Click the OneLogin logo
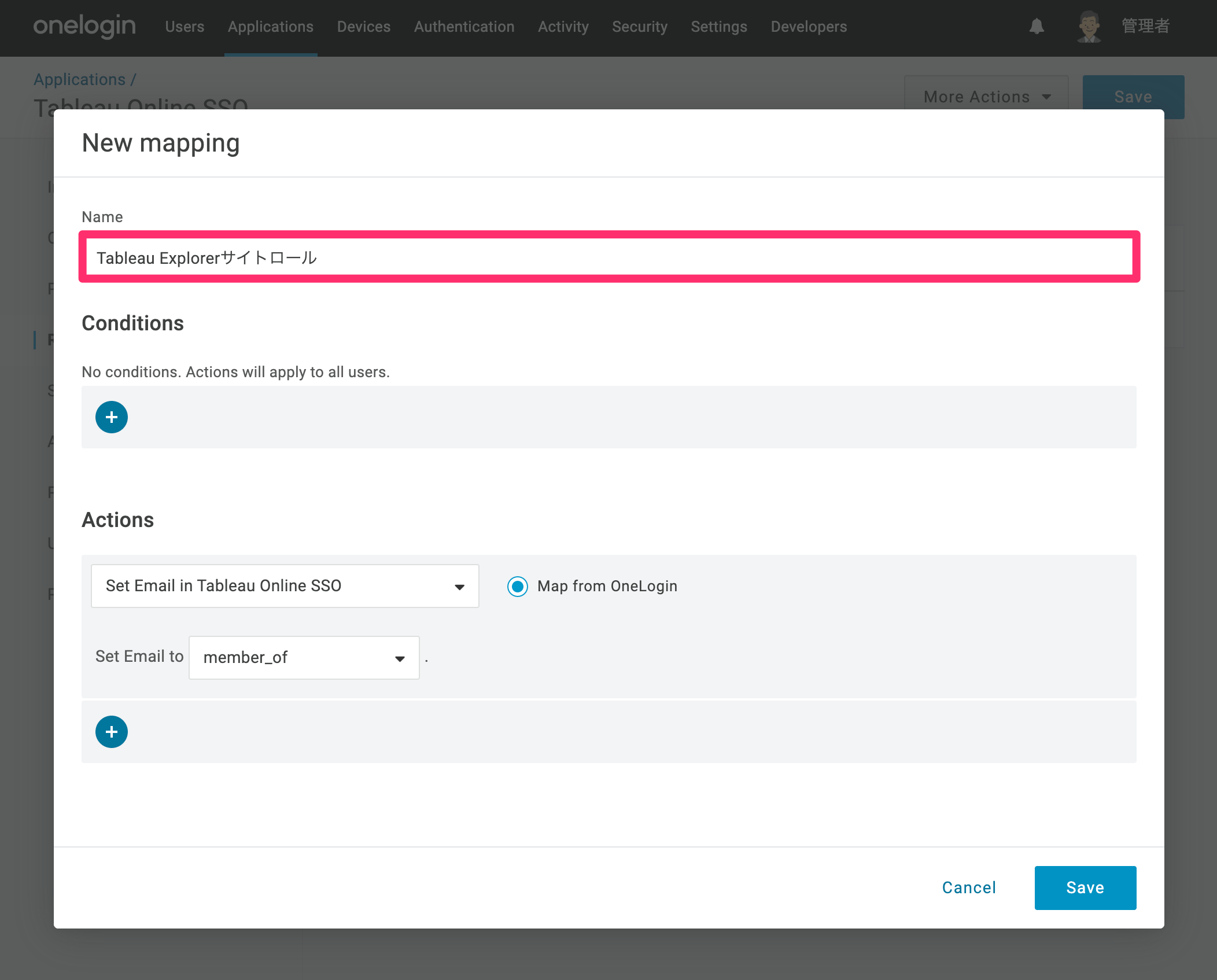 [84, 26]
